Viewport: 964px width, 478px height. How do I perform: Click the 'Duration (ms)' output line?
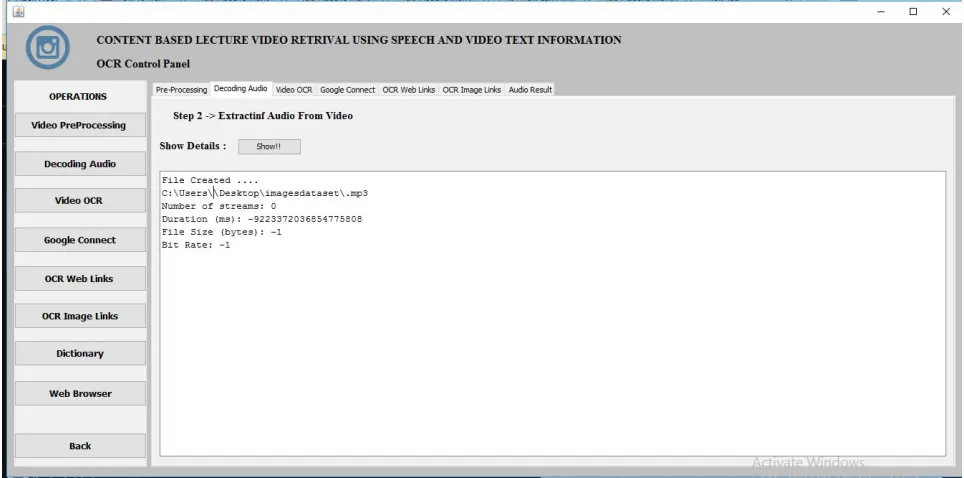pos(262,219)
